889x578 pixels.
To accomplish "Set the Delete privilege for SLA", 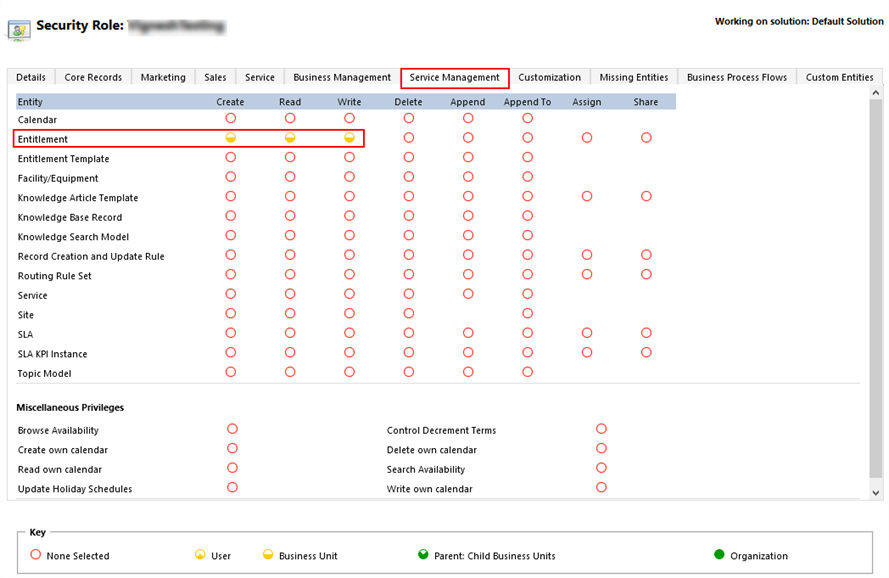I will click(x=408, y=333).
